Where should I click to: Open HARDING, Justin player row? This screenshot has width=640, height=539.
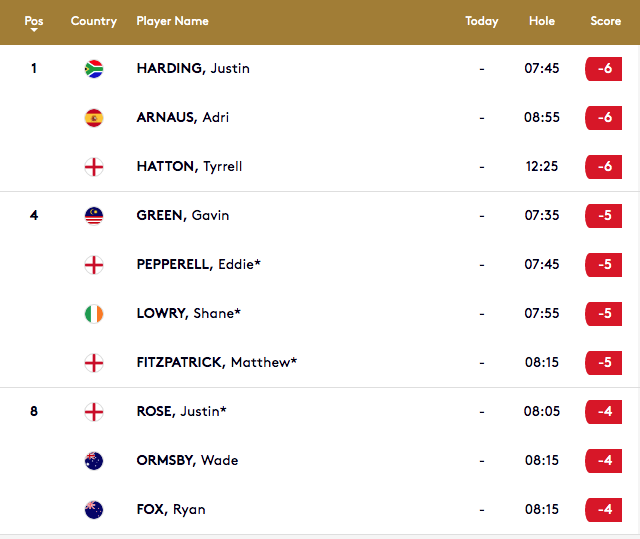[x=320, y=69]
